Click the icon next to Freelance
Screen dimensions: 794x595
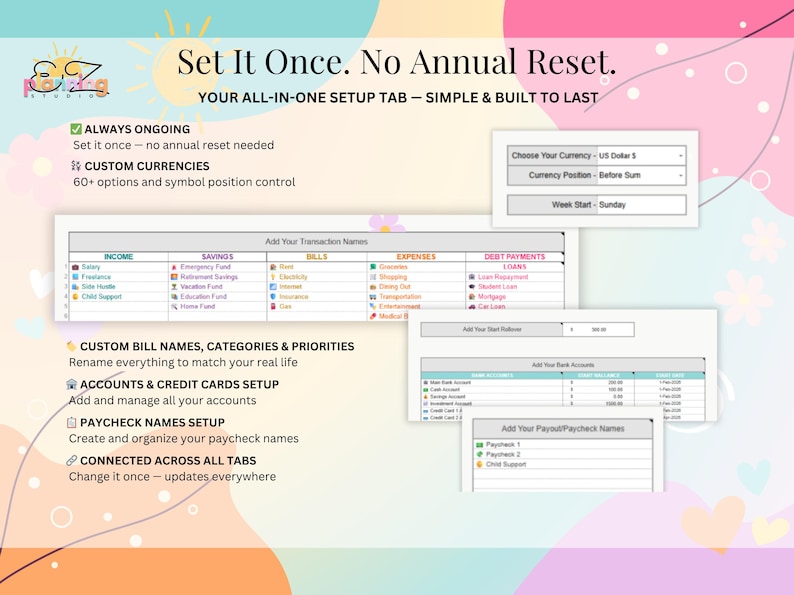[75, 277]
